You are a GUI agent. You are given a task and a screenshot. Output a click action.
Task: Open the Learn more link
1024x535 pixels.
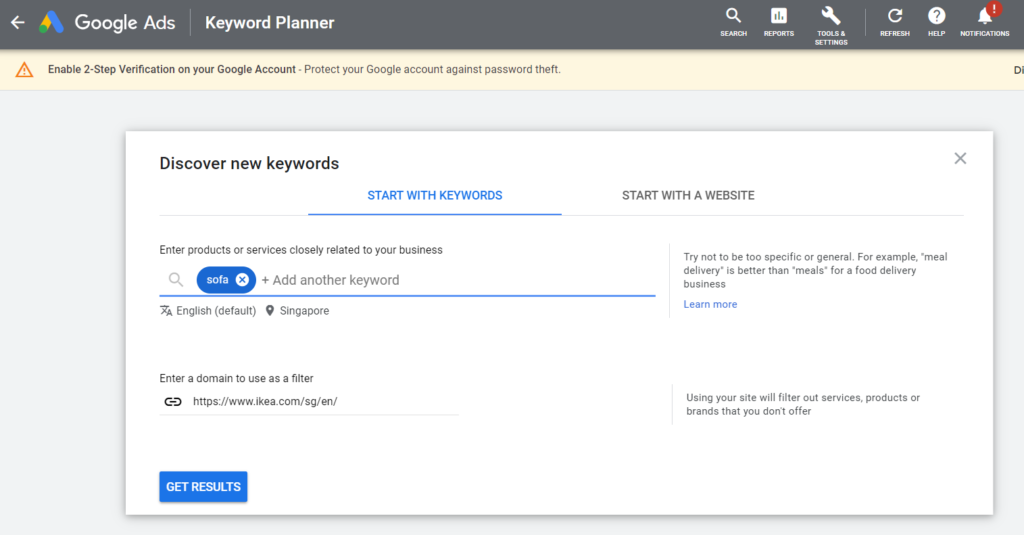click(x=710, y=304)
